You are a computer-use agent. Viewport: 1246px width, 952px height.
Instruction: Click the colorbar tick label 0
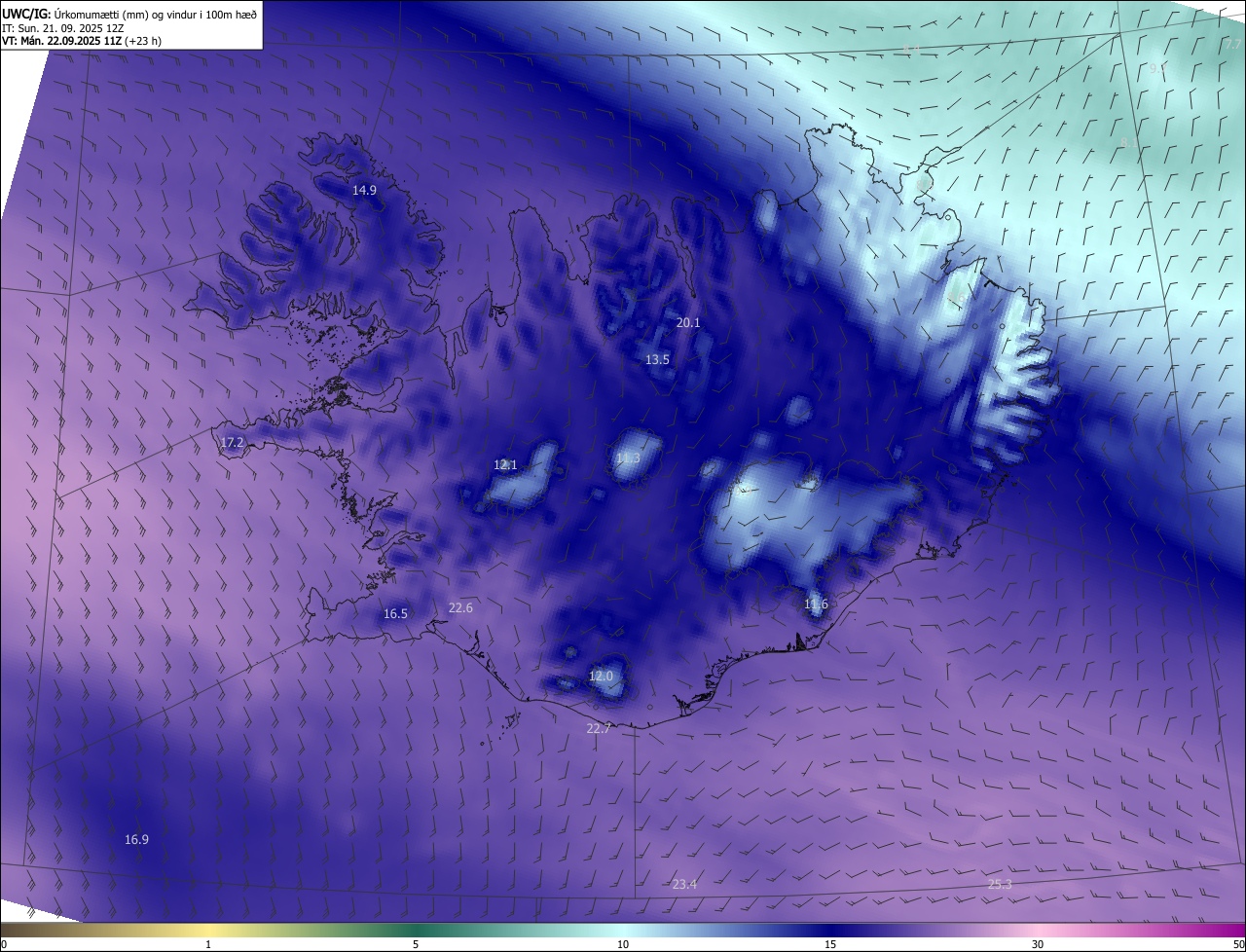point(4,944)
